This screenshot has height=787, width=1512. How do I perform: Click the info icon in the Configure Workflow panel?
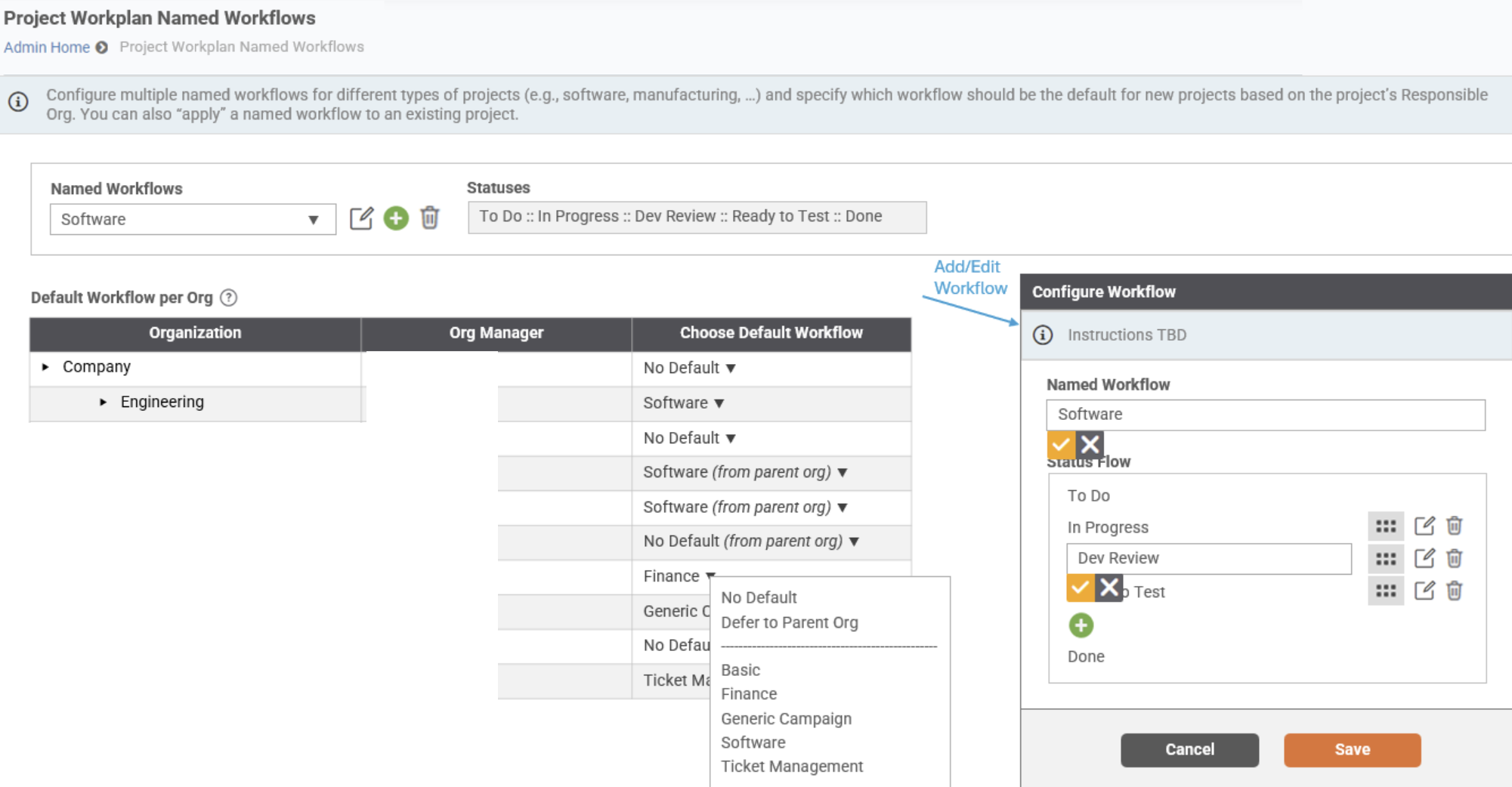point(1043,335)
